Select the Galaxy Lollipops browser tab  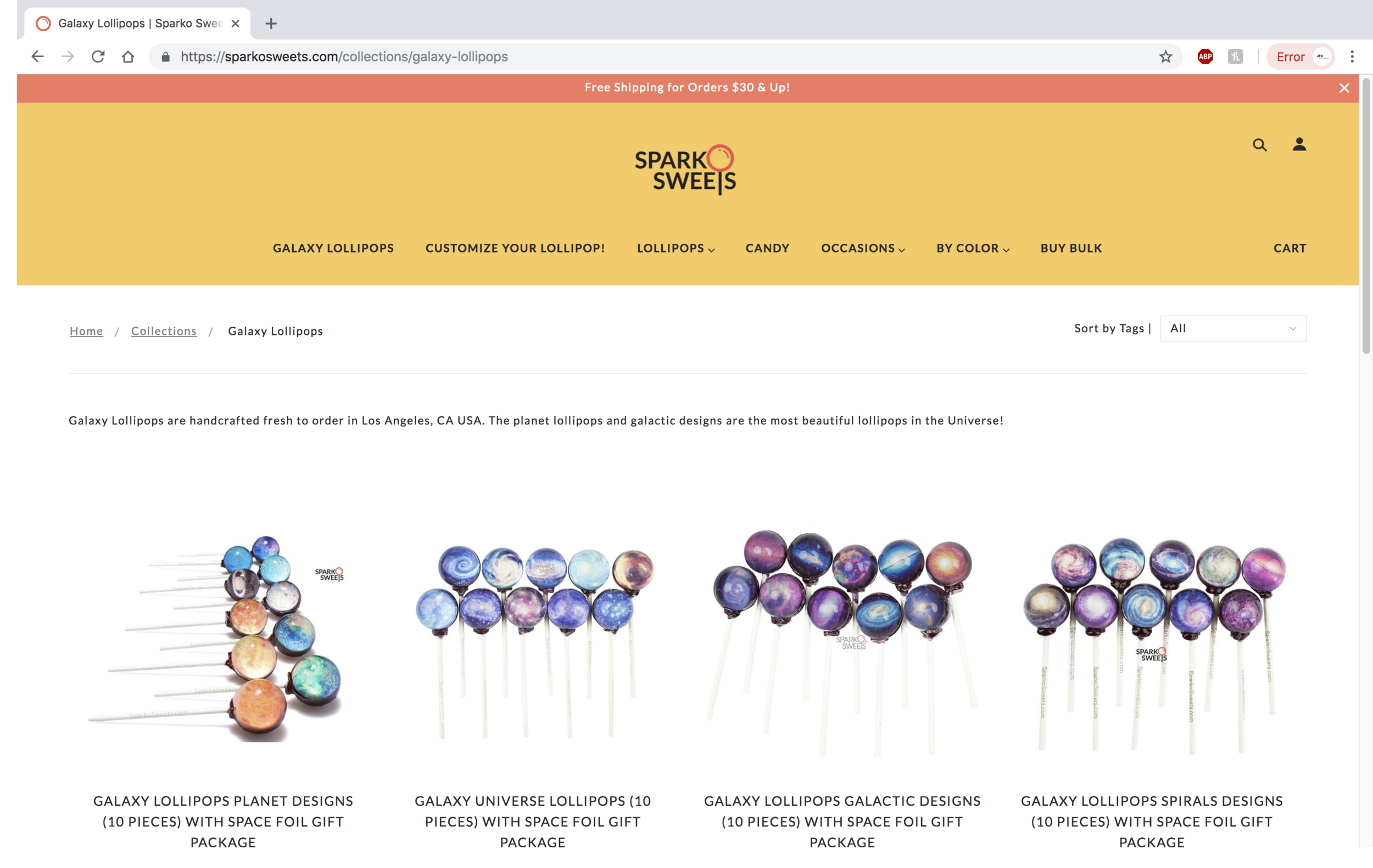[x=137, y=24]
